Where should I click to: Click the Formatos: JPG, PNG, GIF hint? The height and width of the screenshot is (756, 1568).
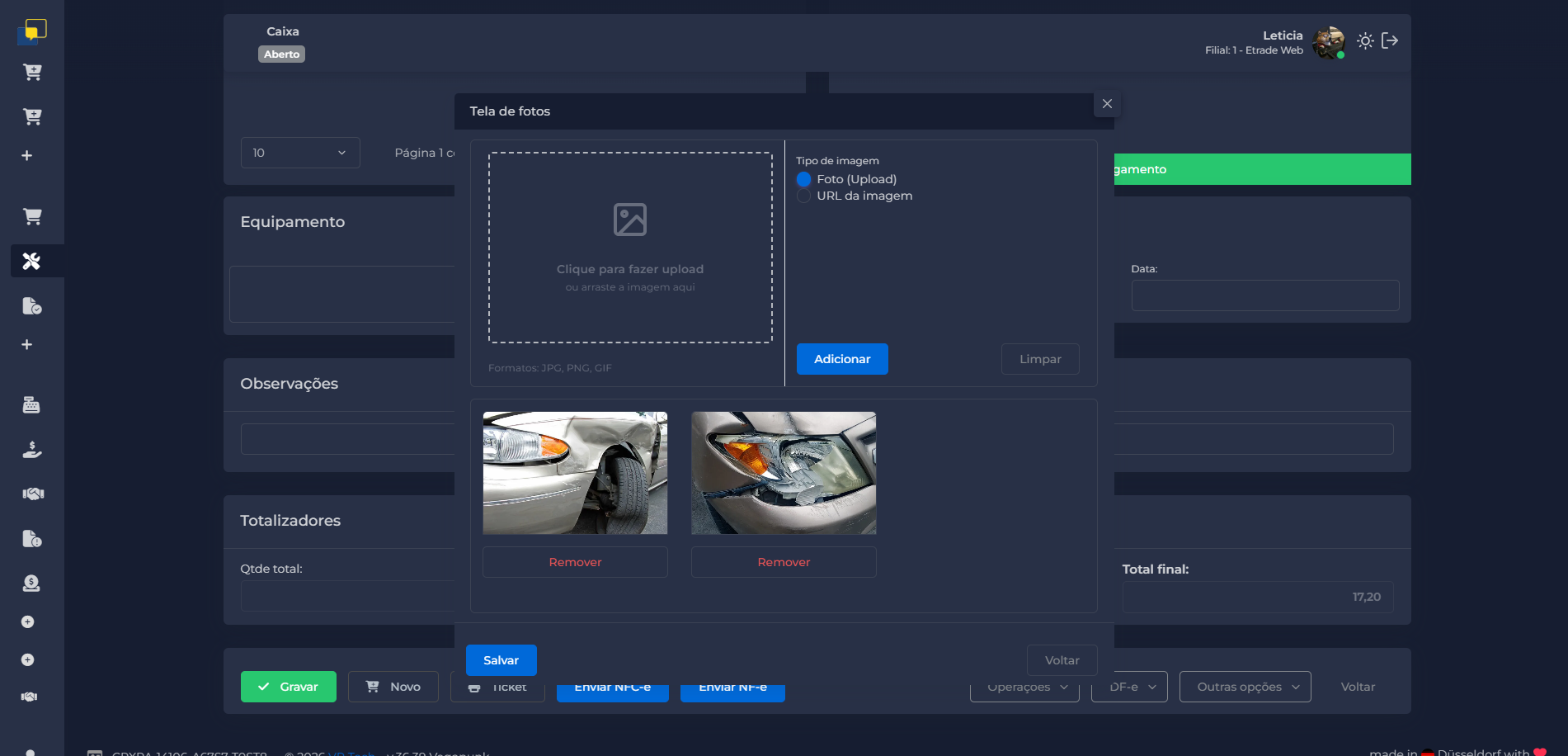pyautogui.click(x=550, y=368)
